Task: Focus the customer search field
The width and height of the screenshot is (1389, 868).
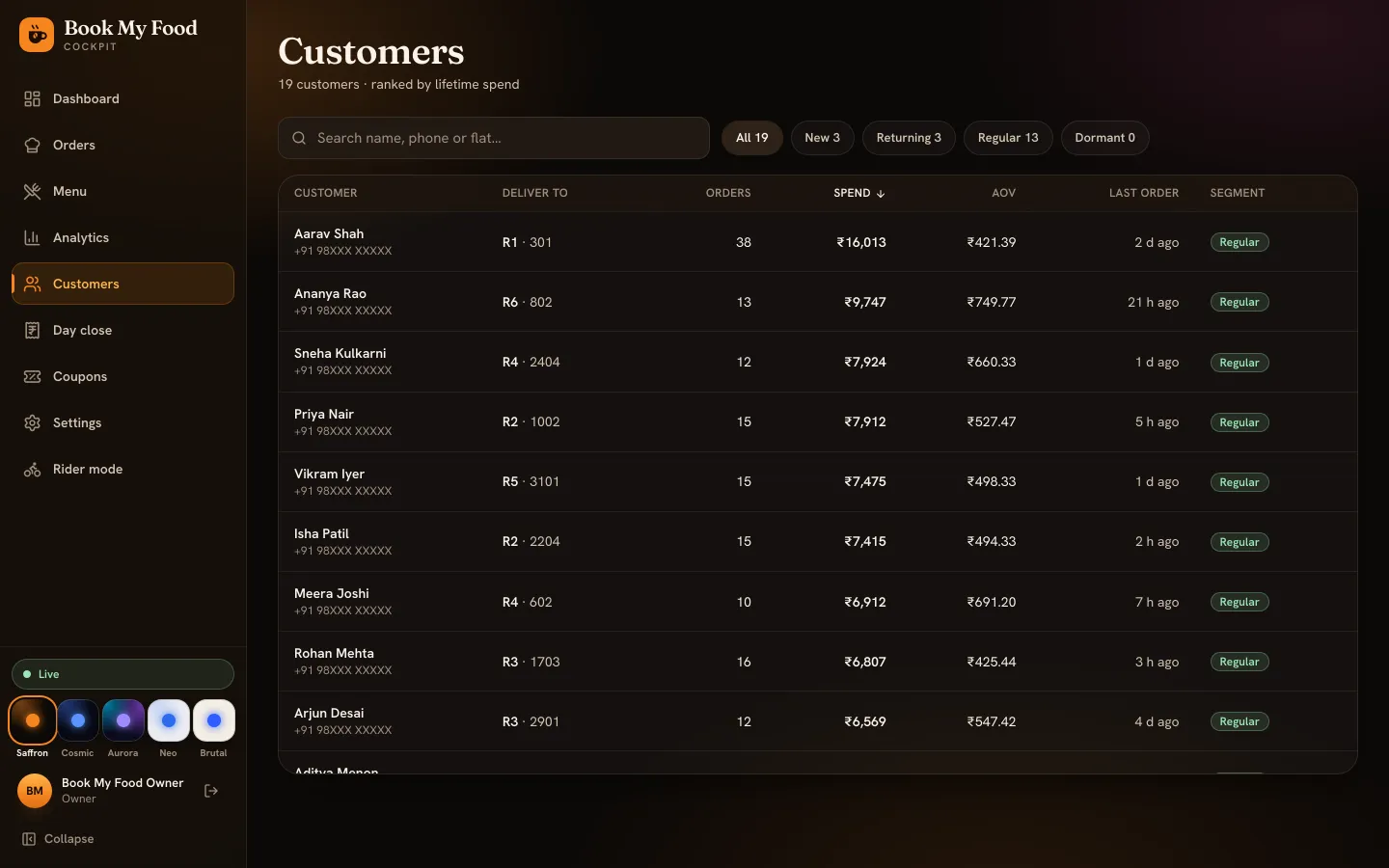Action: pyautogui.click(x=494, y=138)
